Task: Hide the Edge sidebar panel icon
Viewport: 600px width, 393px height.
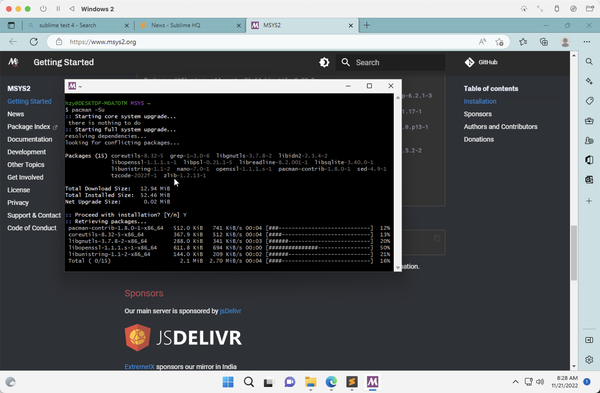Action: [x=589, y=340]
